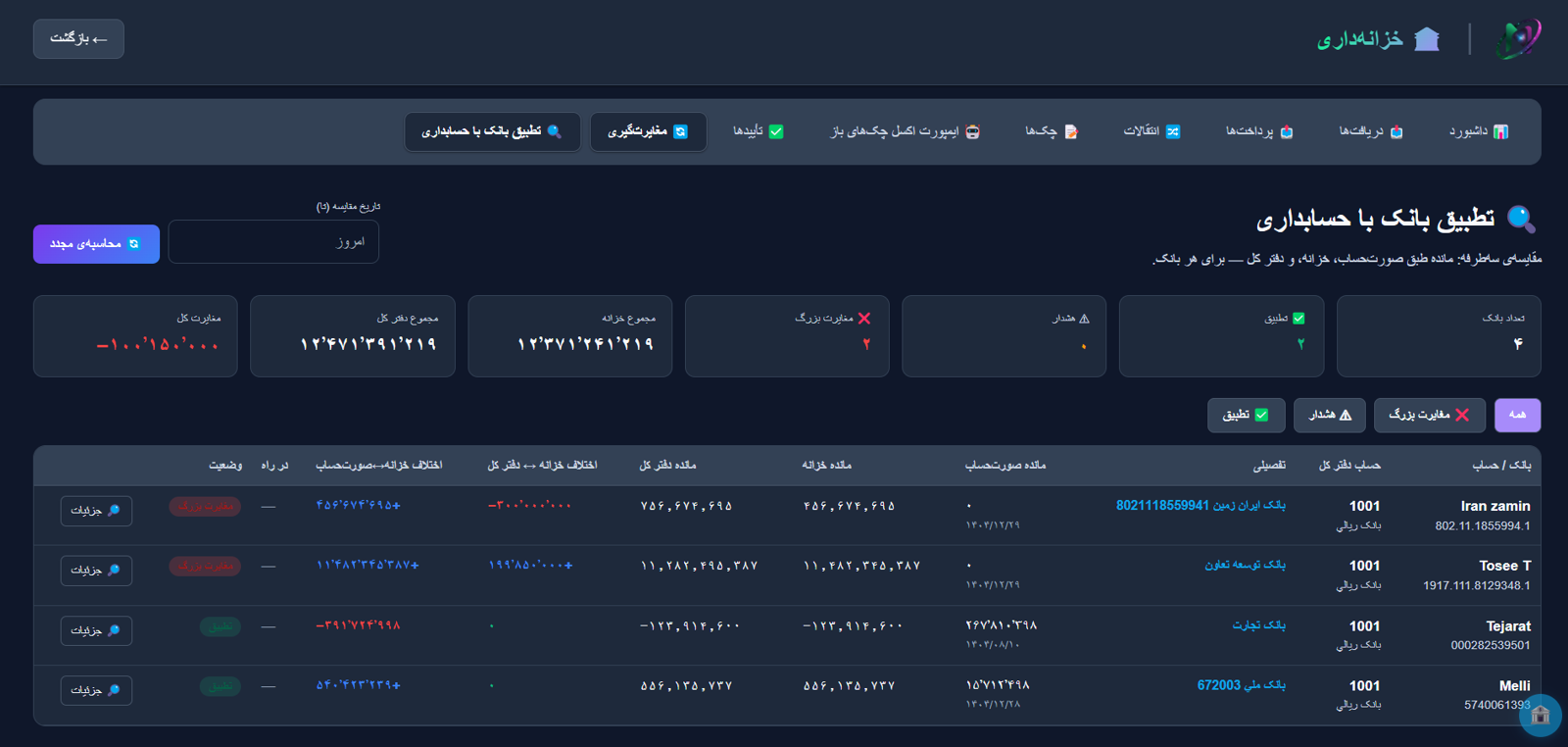The width and height of the screenshot is (1568, 747).
Task: Click the مانده صورت‌حساب column header
Action: click(1005, 466)
